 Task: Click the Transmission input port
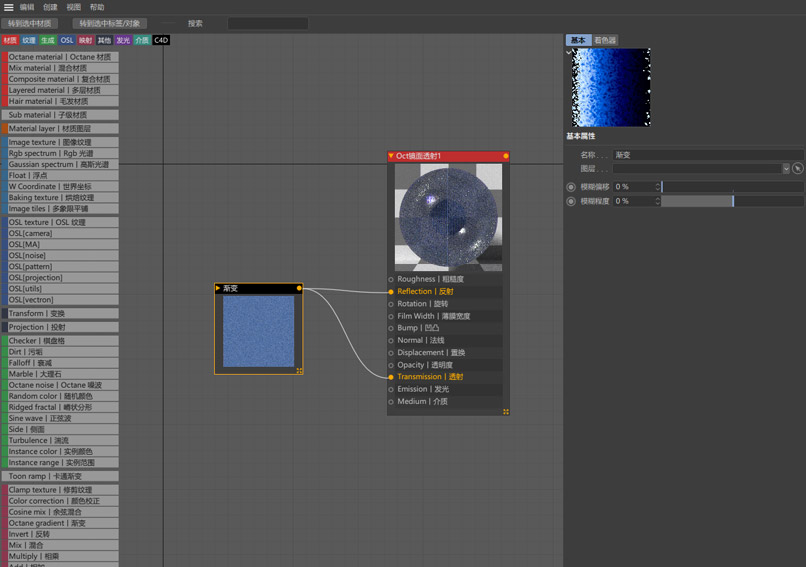coord(391,377)
